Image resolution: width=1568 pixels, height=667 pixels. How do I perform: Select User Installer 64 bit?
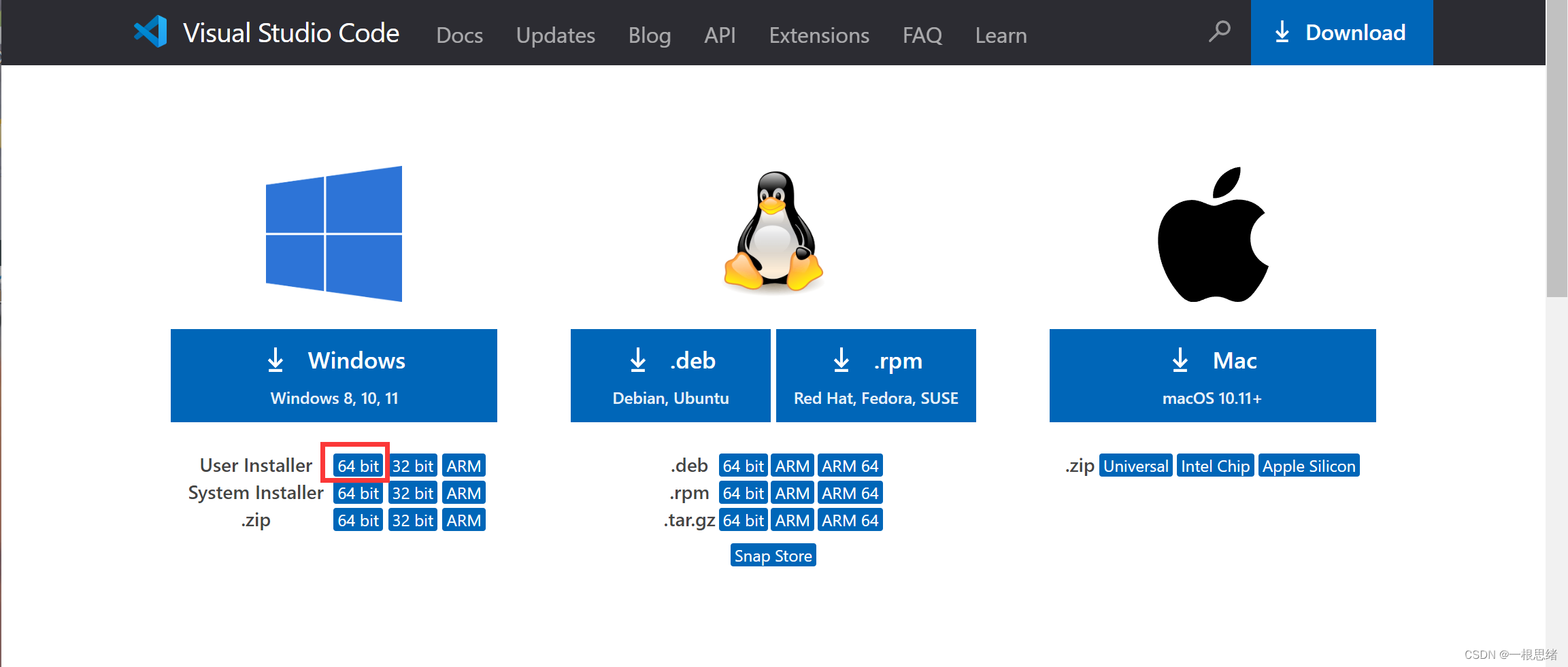coord(358,466)
